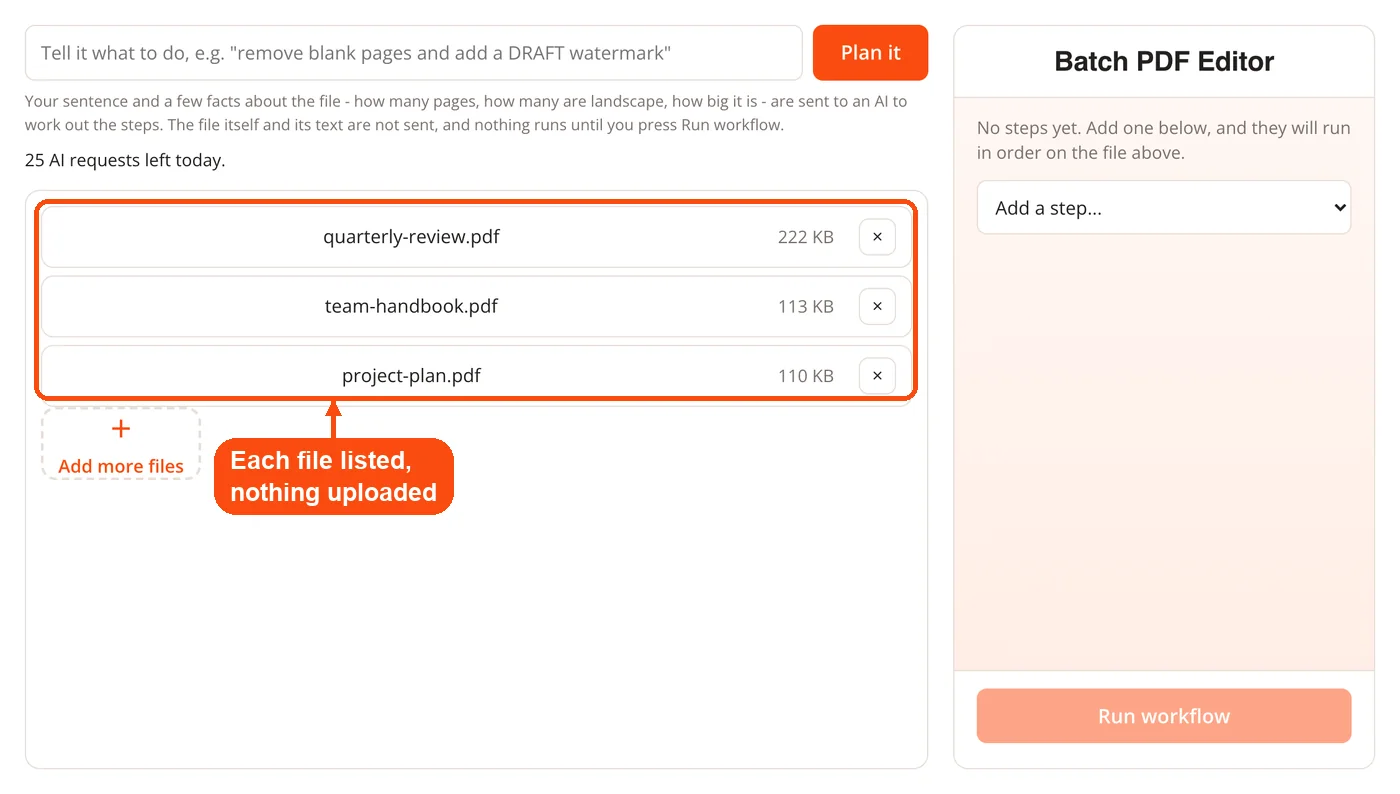Click the '25 AI requests left today.' text
This screenshot has width=1400, height=794.
pos(125,160)
